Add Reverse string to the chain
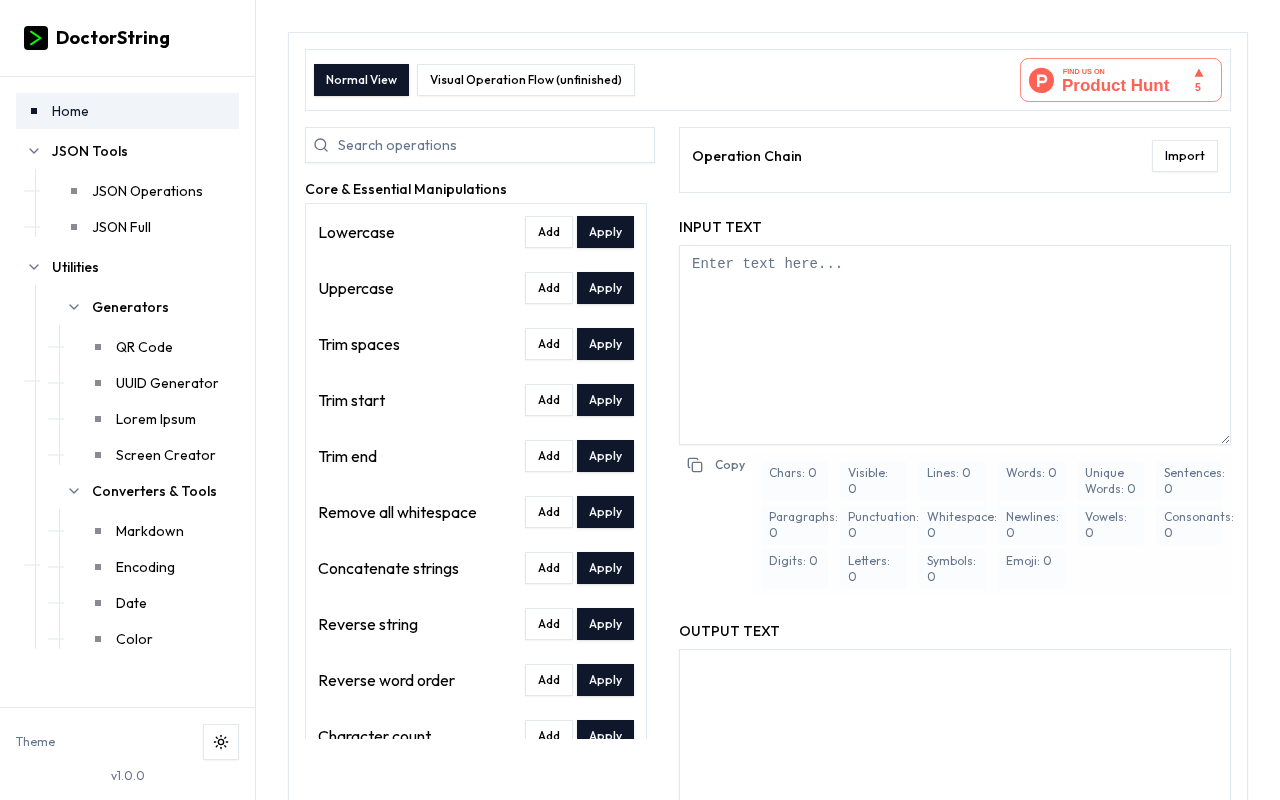 pos(549,624)
